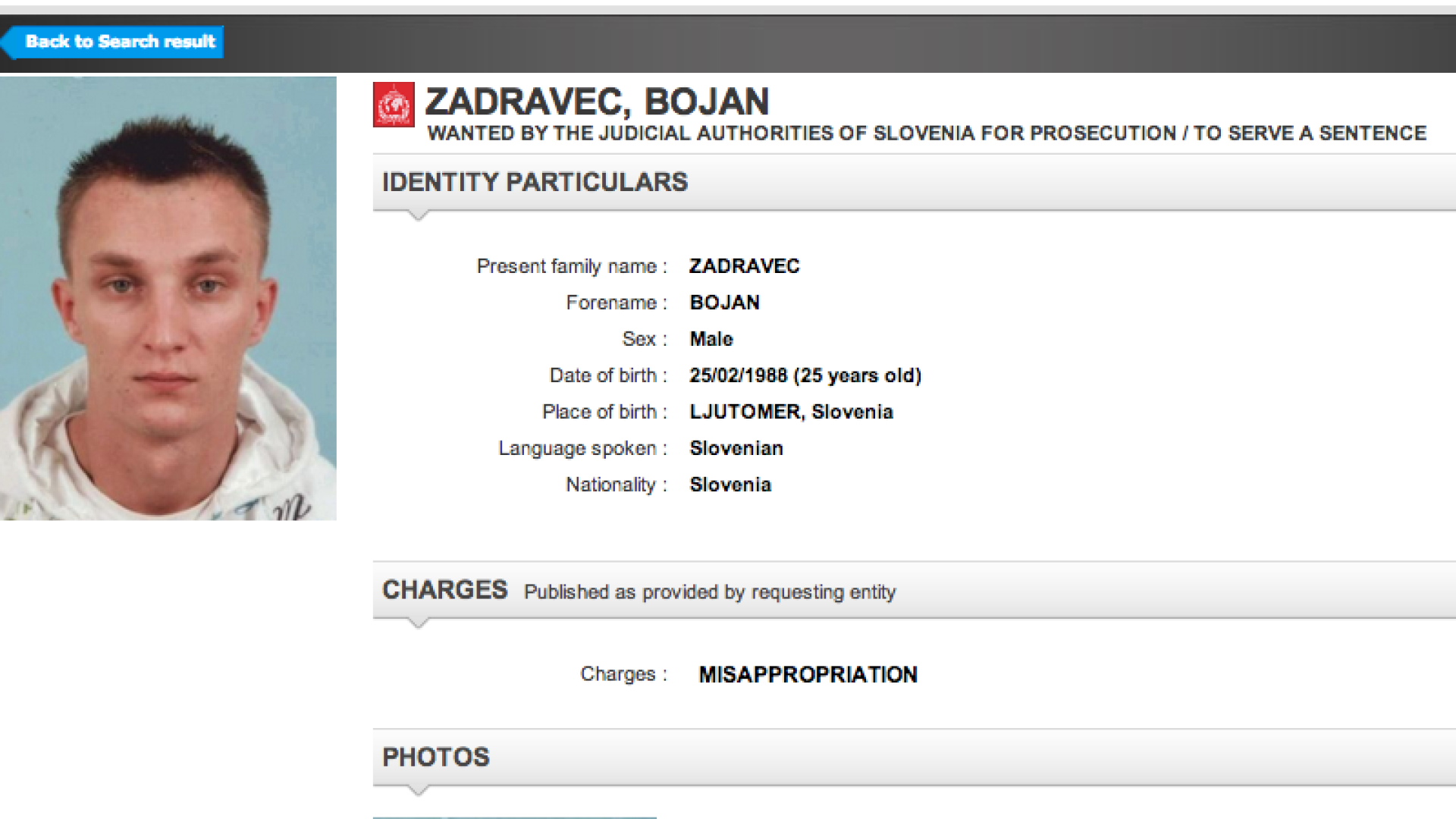The image size is (1456, 819).
Task: Click the small arrow notch under Identity Particulars
Action: pyautogui.click(x=418, y=215)
